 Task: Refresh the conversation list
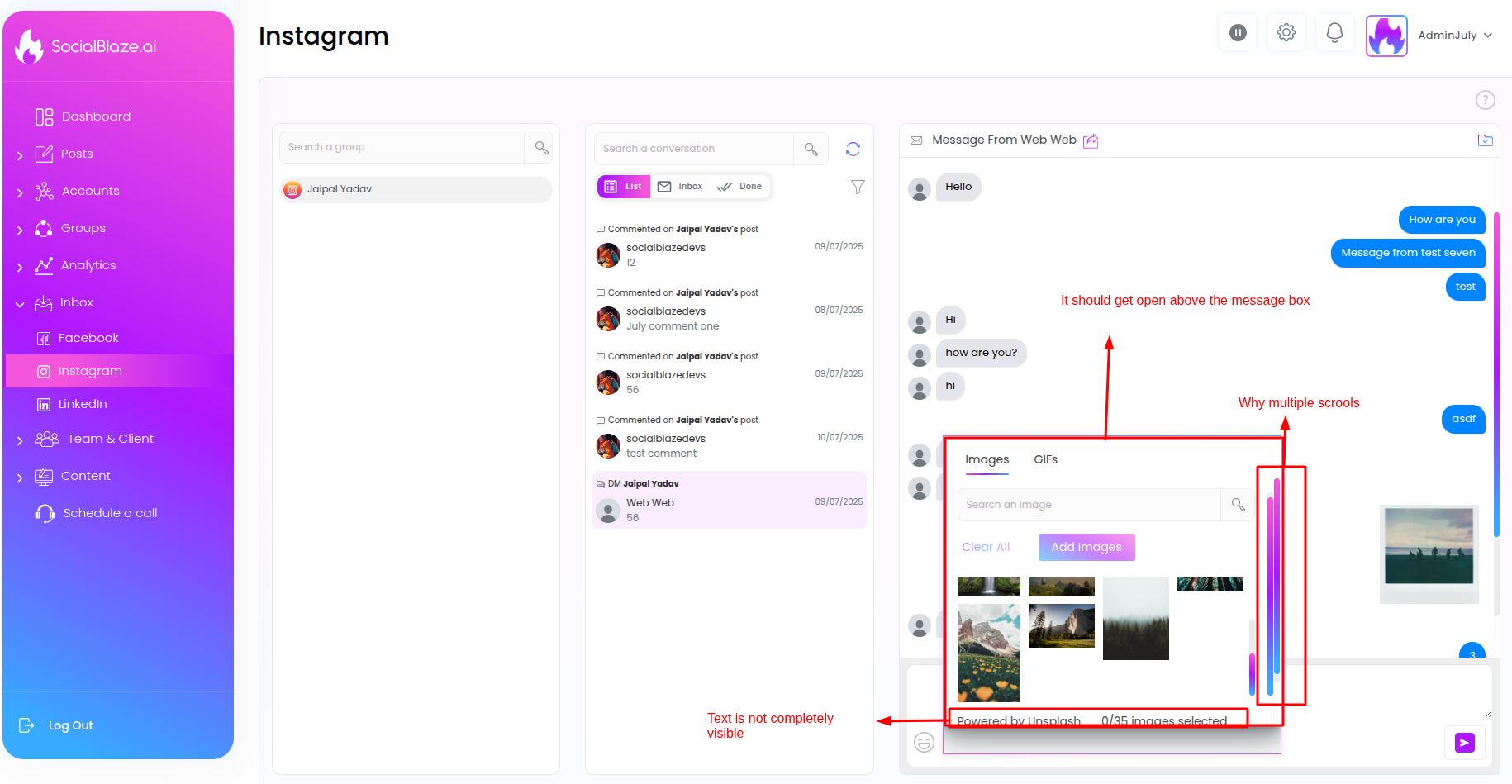click(x=853, y=149)
